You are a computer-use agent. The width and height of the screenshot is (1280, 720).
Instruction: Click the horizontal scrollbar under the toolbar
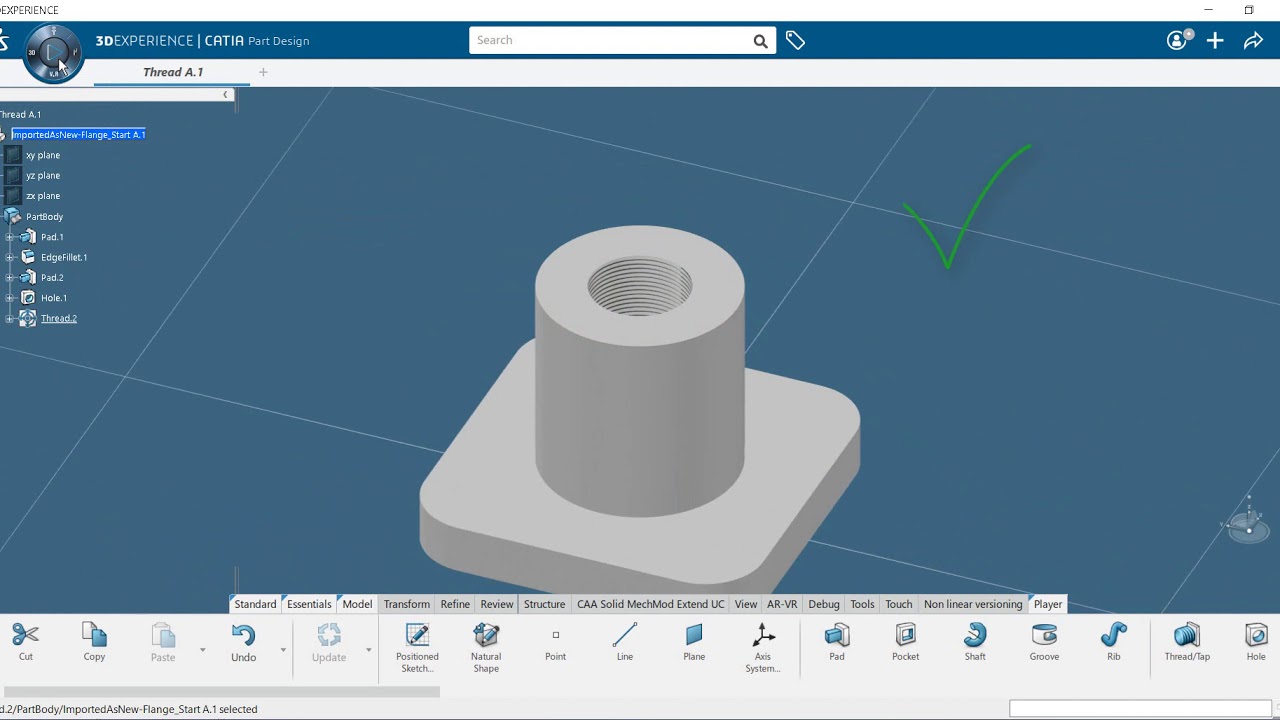pyautogui.click(x=222, y=691)
